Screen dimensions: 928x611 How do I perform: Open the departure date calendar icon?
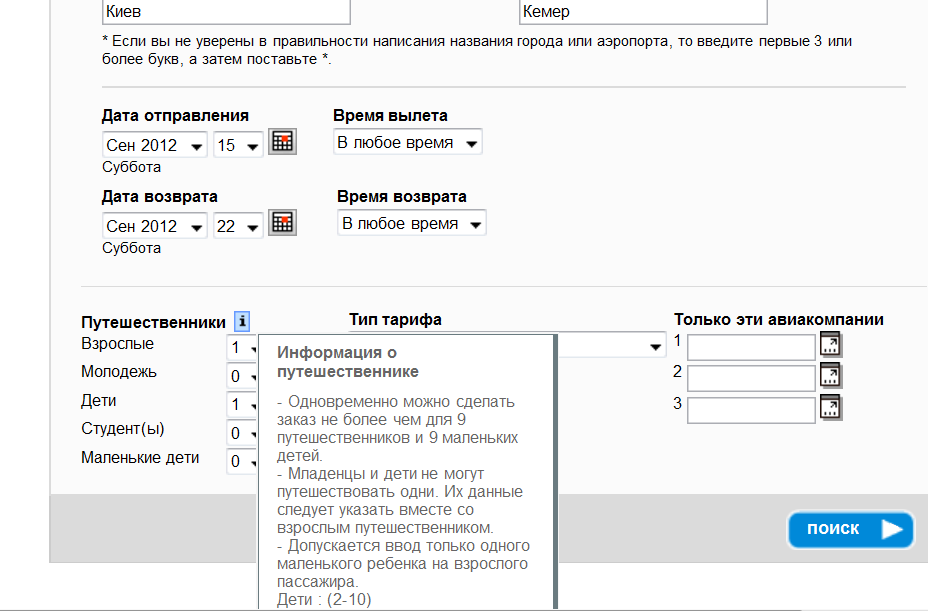click(x=283, y=142)
